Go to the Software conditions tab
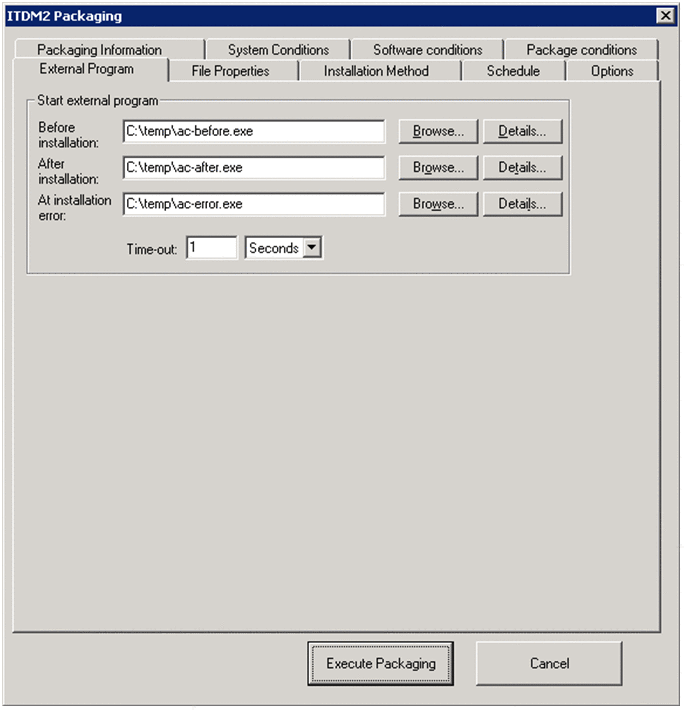Screen dimensions: 685x711 pyautogui.click(x=427, y=49)
